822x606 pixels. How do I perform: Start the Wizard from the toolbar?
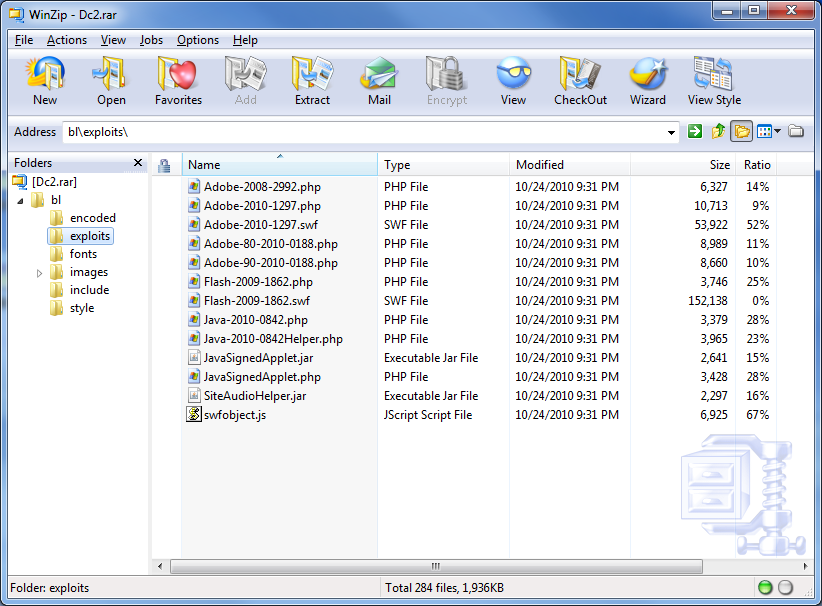pyautogui.click(x=647, y=80)
